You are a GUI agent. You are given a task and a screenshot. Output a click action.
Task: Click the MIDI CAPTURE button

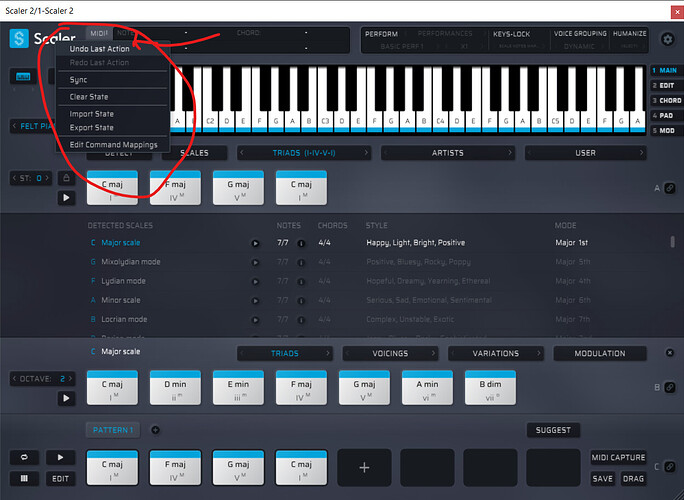pos(618,457)
